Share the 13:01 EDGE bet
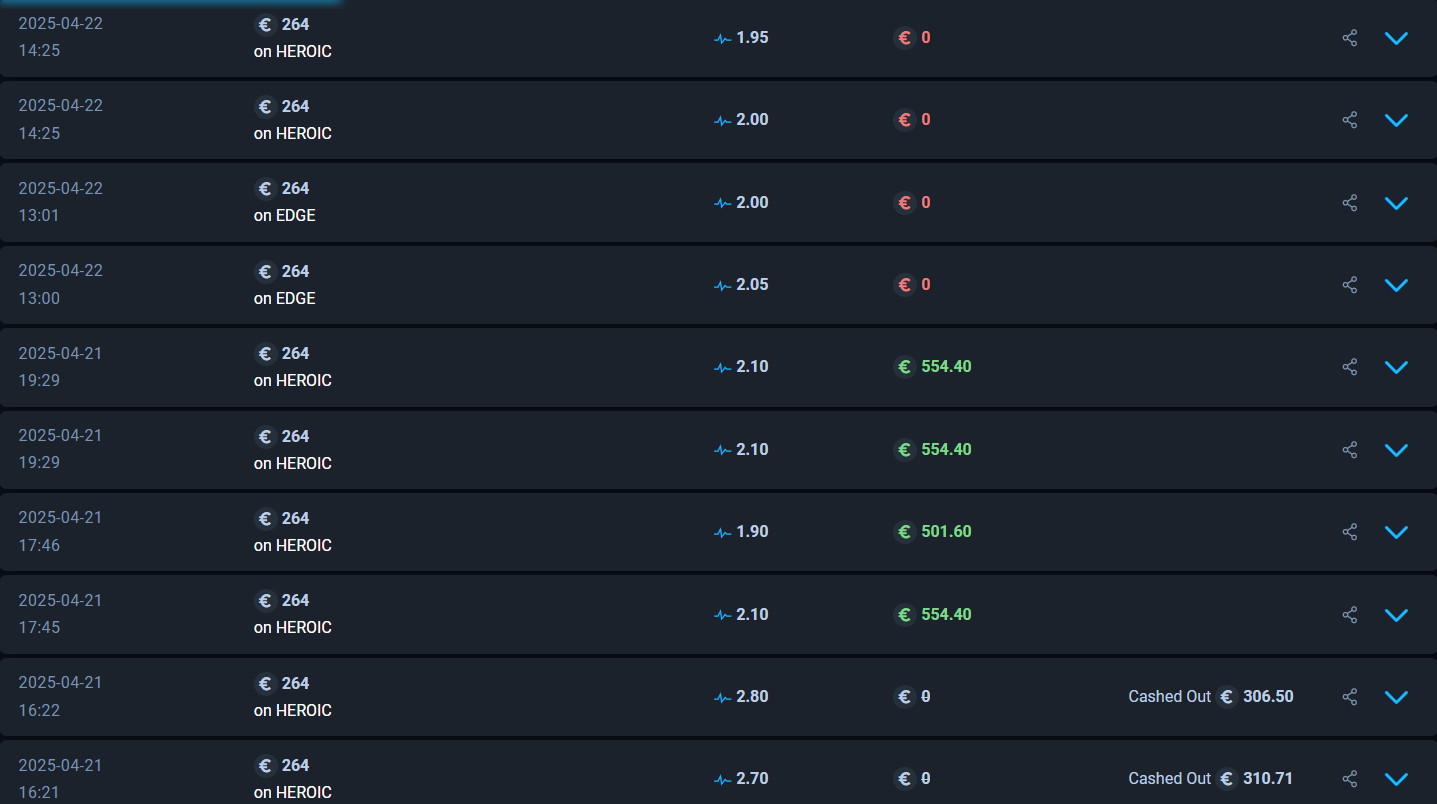 [x=1350, y=203]
